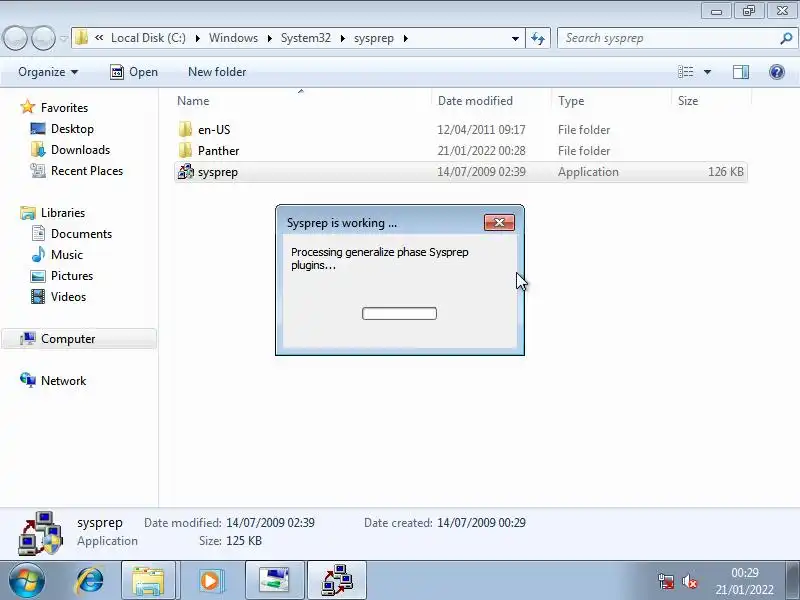Select Computer in the navigation pane
This screenshot has height=600, width=800.
pyautogui.click(x=79, y=339)
